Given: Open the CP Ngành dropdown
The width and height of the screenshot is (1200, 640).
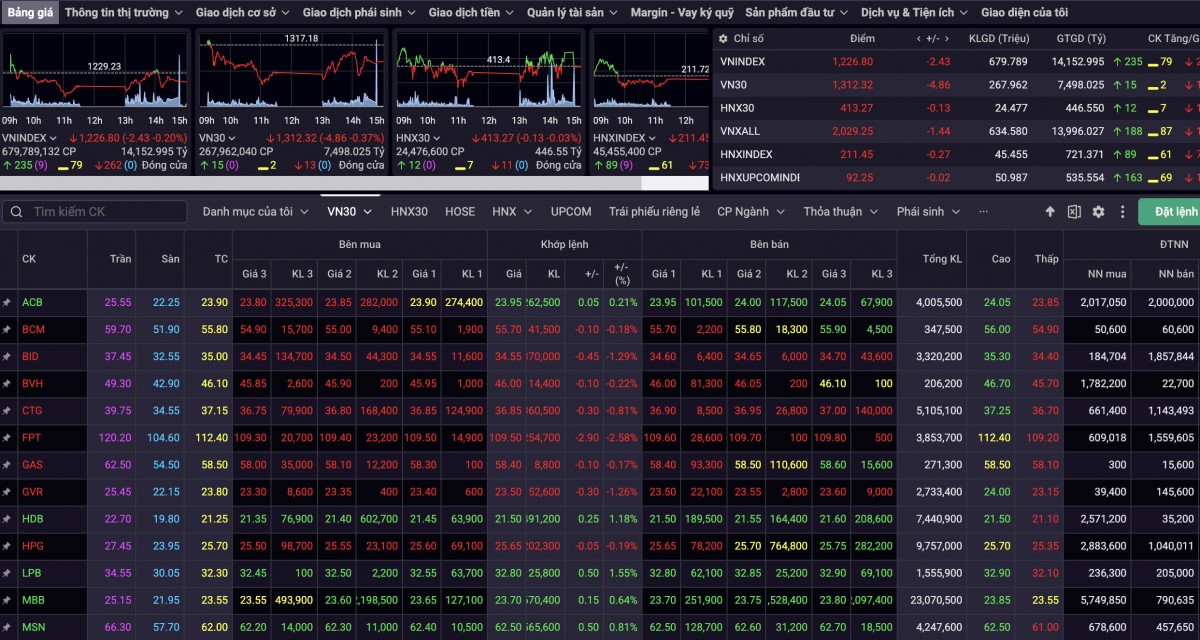Looking at the screenshot, I should pos(750,212).
